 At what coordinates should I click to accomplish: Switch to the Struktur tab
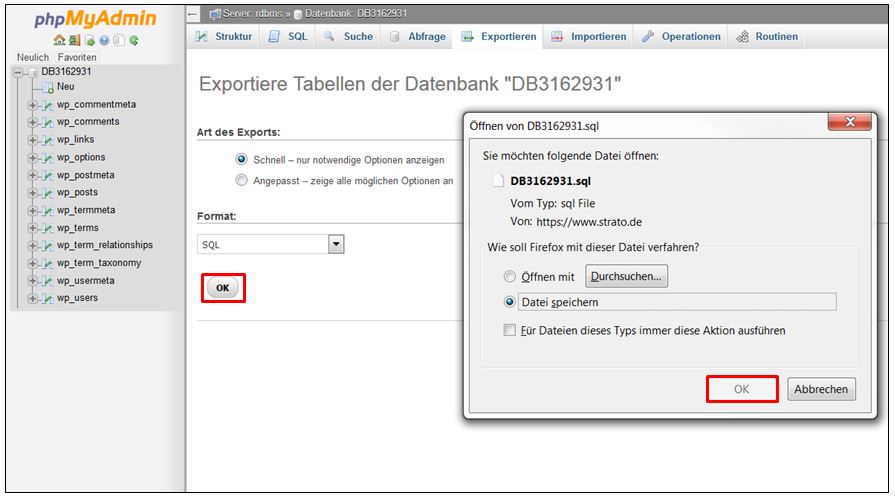[x=224, y=37]
